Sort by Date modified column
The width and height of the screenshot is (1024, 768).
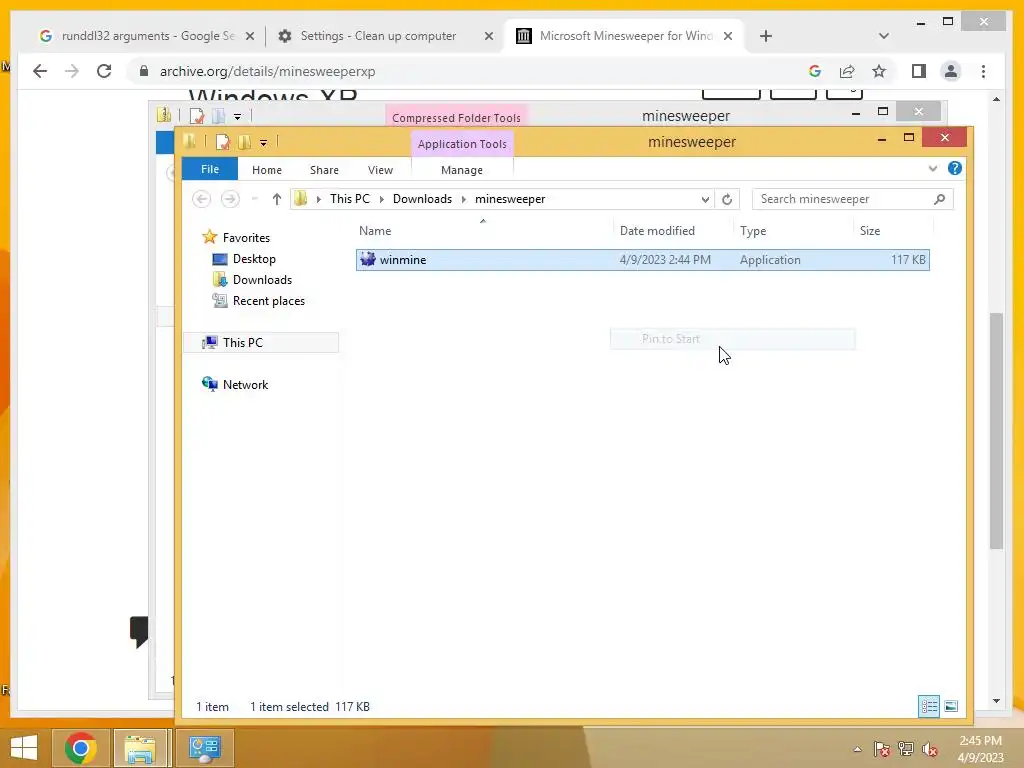tap(657, 231)
